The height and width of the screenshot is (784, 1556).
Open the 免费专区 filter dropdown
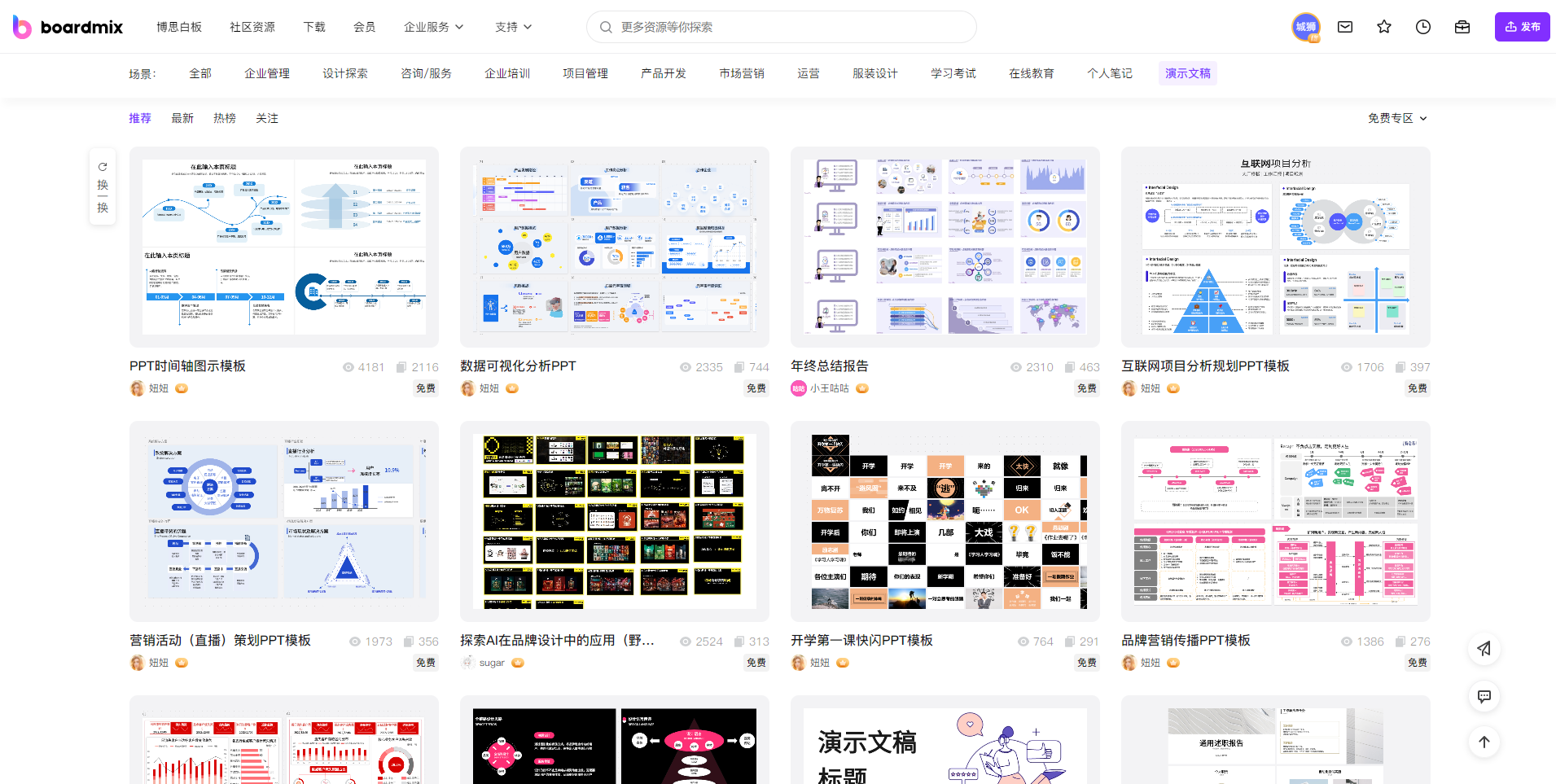1397,118
